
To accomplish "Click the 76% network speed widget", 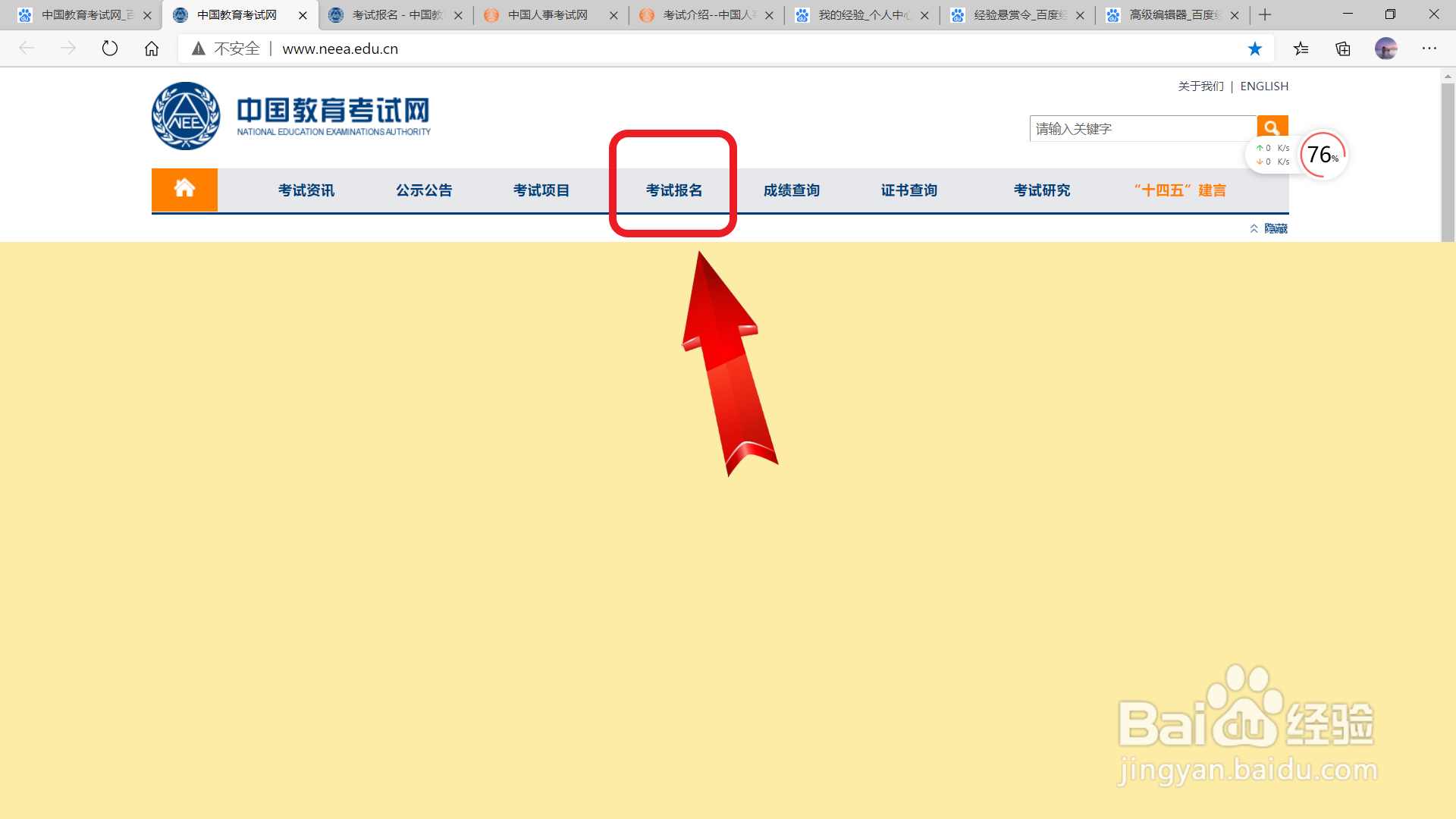I will click(x=1323, y=155).
